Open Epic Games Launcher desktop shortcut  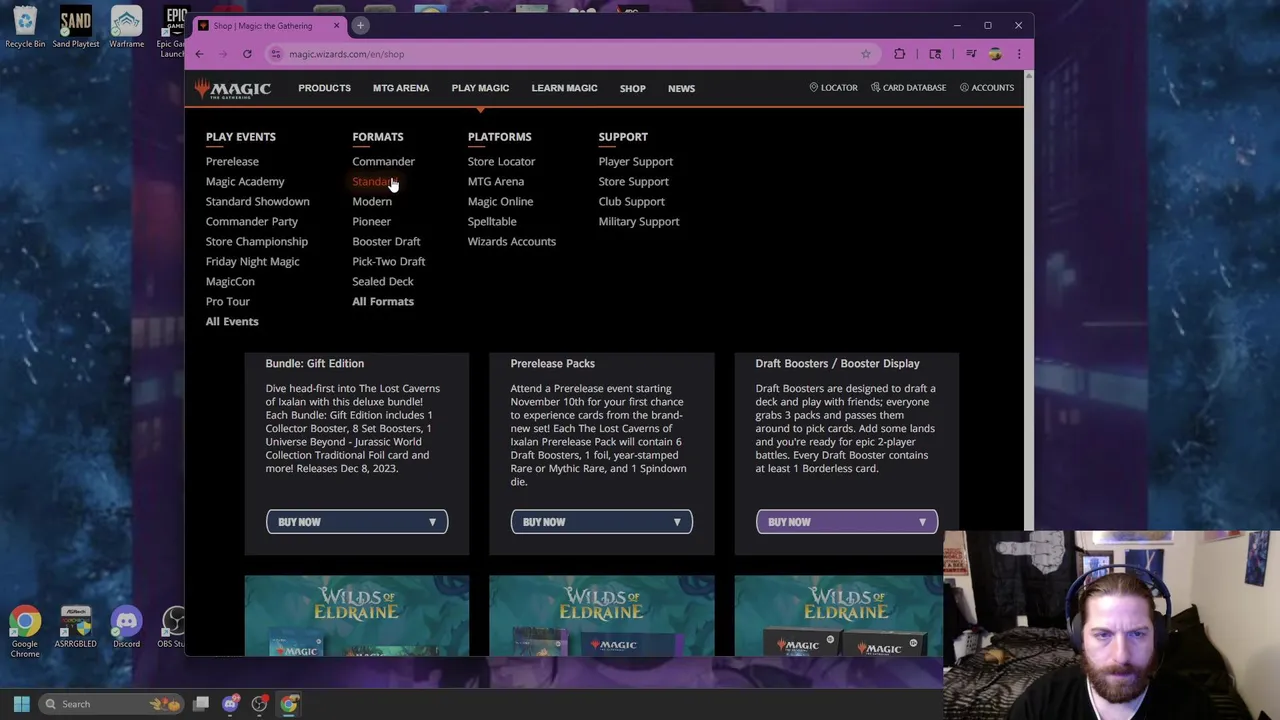pyautogui.click(x=173, y=32)
